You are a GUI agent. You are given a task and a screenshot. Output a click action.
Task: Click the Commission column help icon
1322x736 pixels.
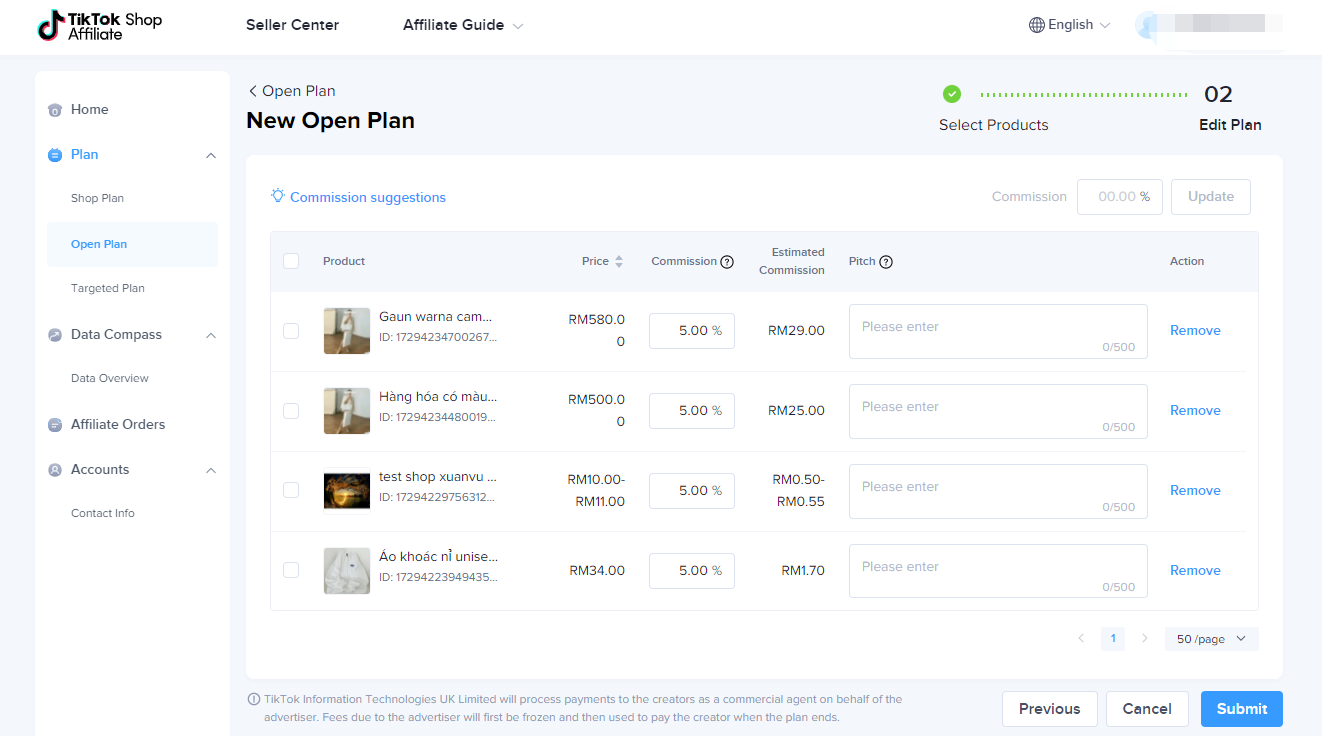(727, 262)
